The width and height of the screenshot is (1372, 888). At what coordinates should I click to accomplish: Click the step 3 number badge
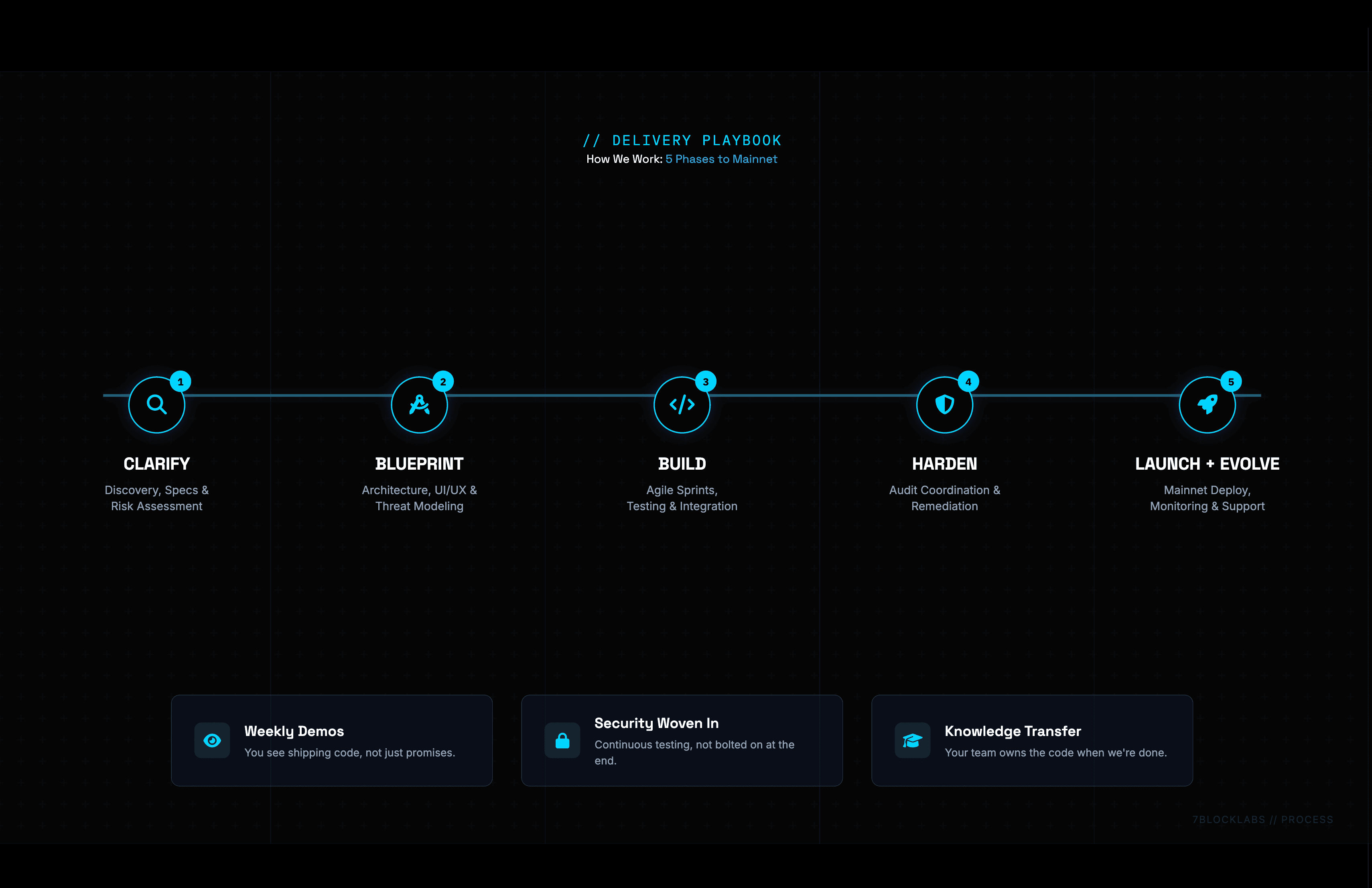[x=706, y=381]
